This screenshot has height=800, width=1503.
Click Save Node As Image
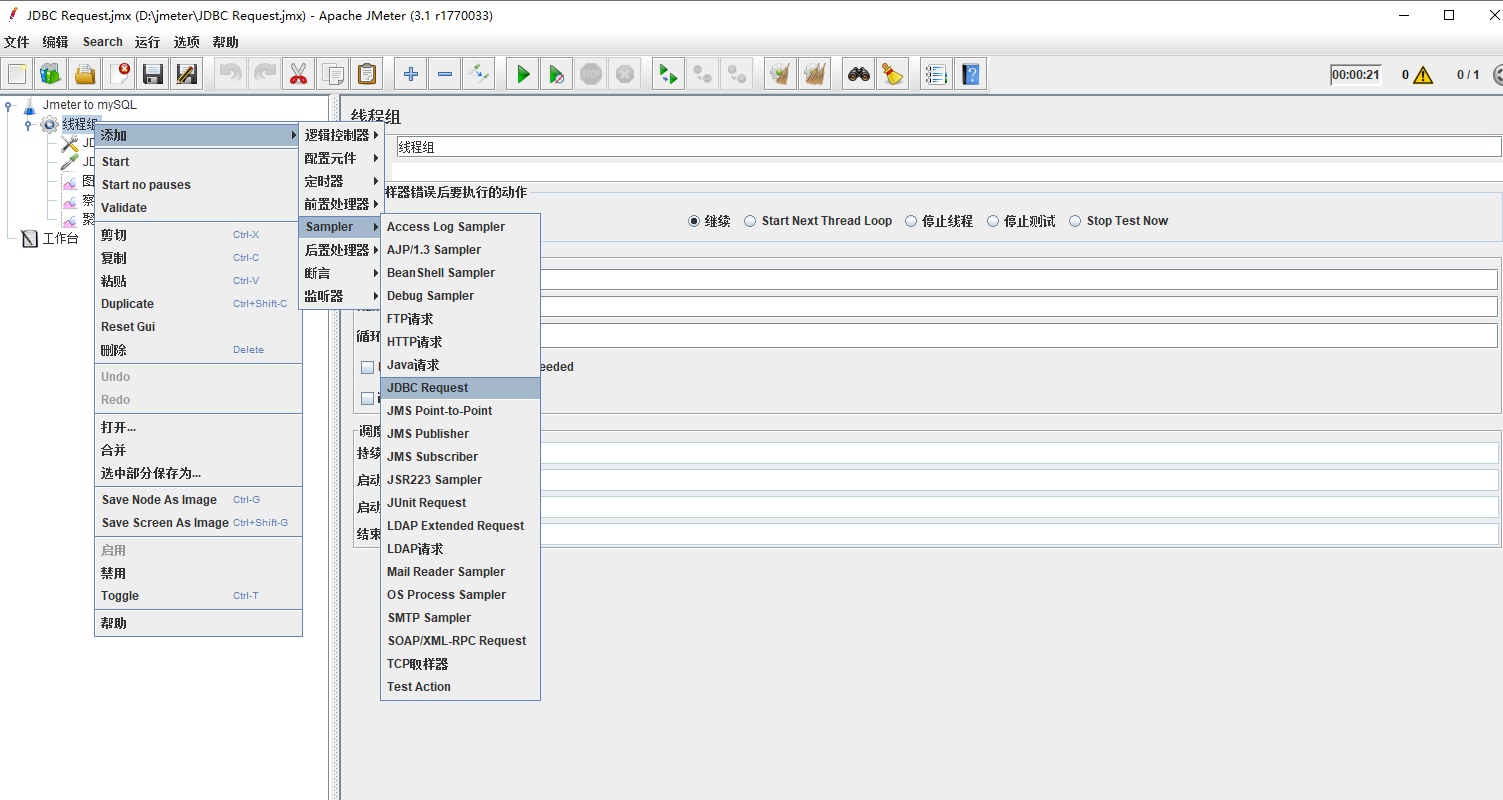[x=198, y=500]
